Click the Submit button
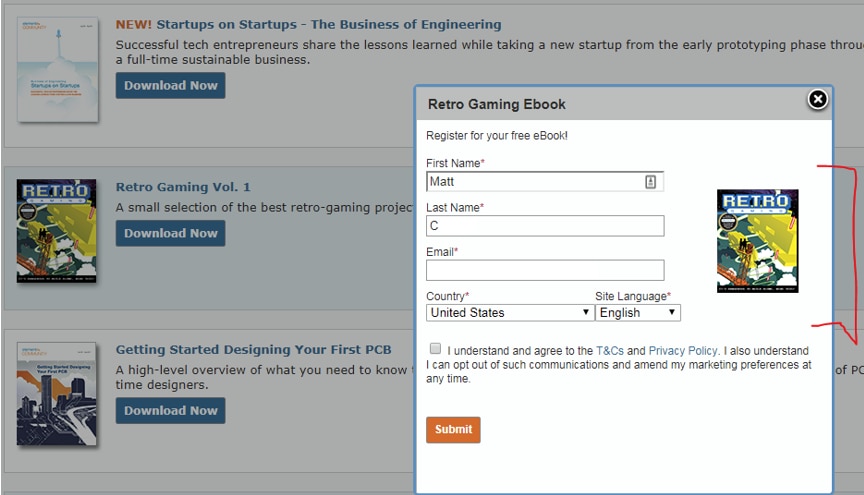The image size is (864, 495). tap(453, 430)
